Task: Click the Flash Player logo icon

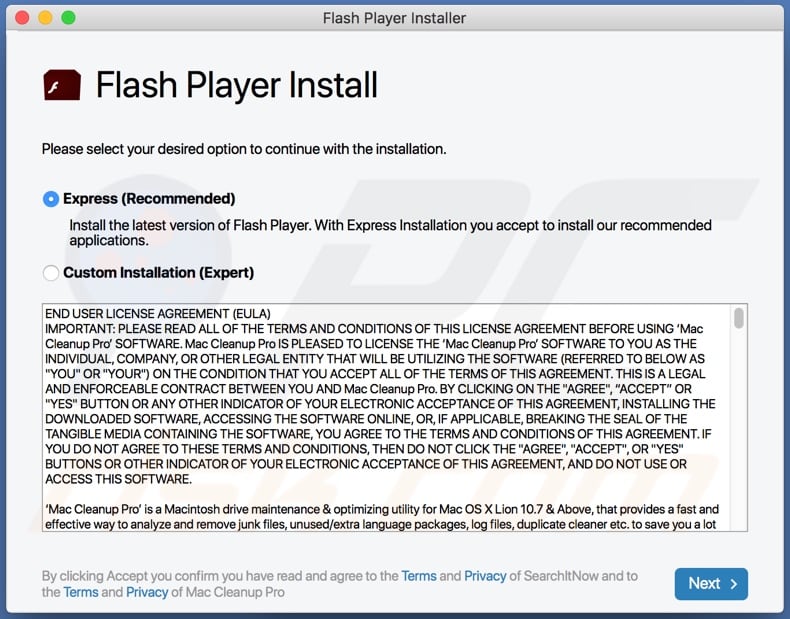Action: point(62,85)
